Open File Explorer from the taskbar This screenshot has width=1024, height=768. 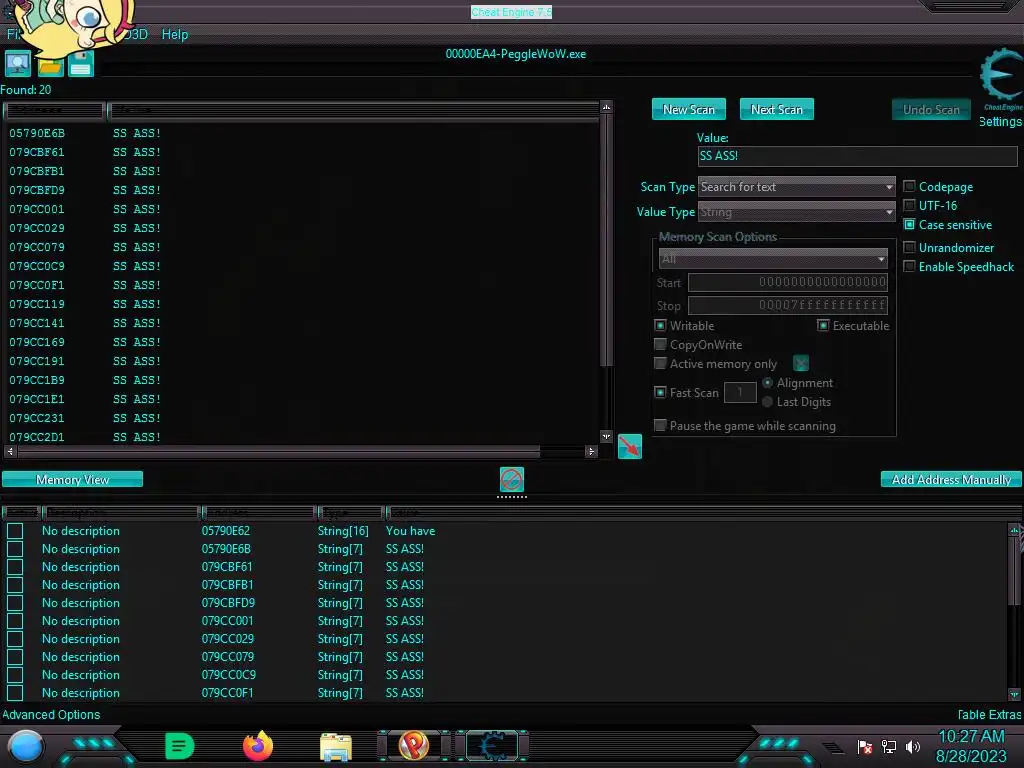[336, 746]
